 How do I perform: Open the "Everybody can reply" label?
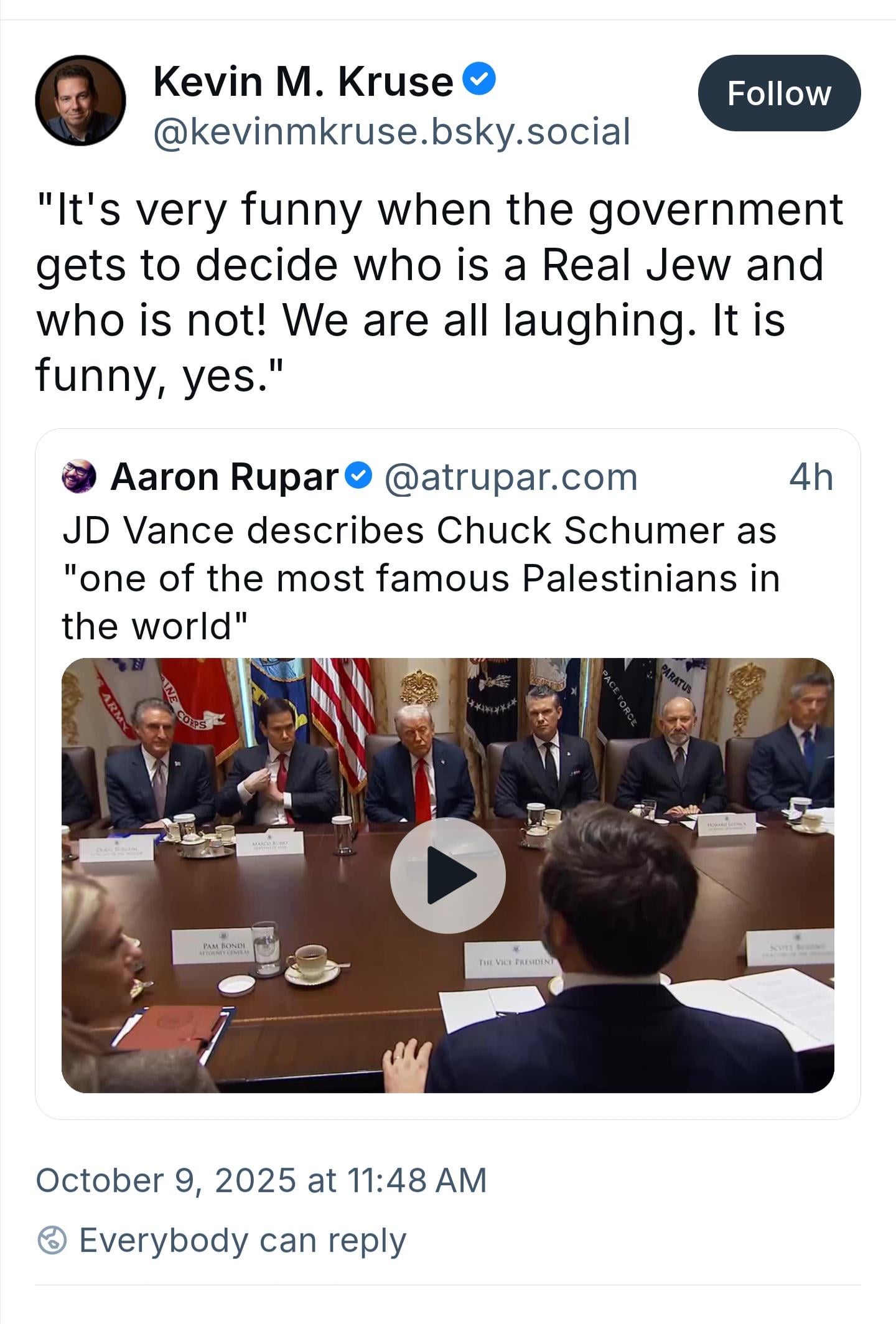pos(243,1240)
